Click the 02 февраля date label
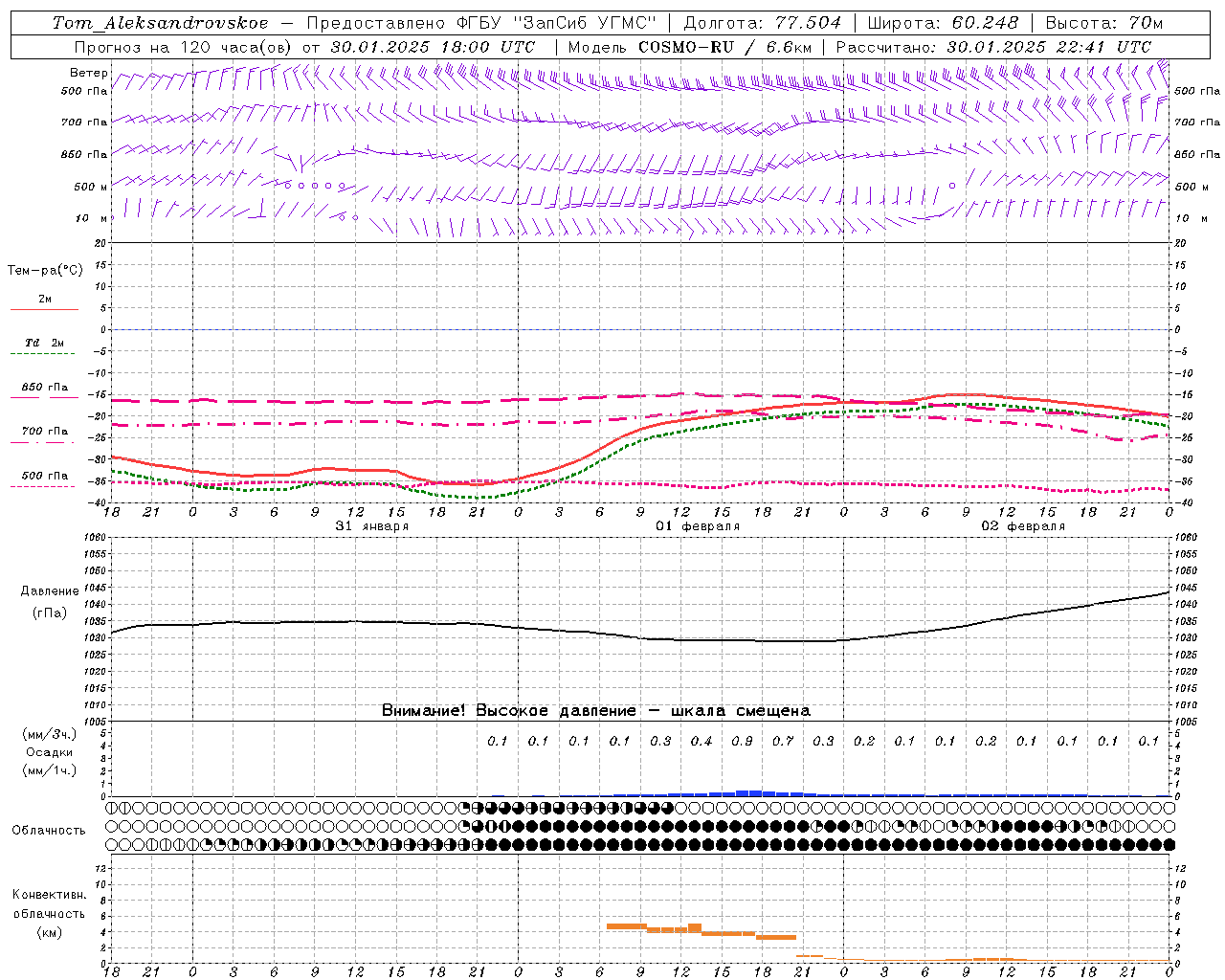This screenshot has height=980, width=1225. click(x=1023, y=526)
